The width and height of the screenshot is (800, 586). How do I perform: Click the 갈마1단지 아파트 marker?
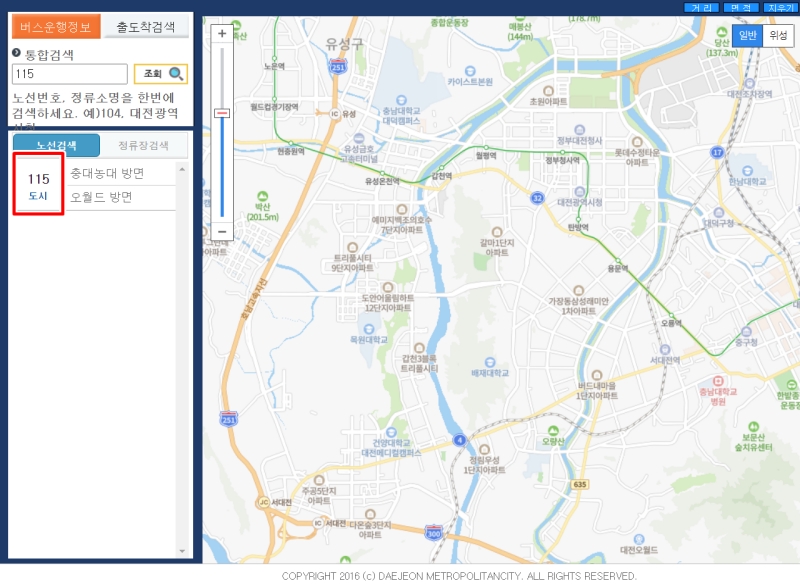pos(497,232)
